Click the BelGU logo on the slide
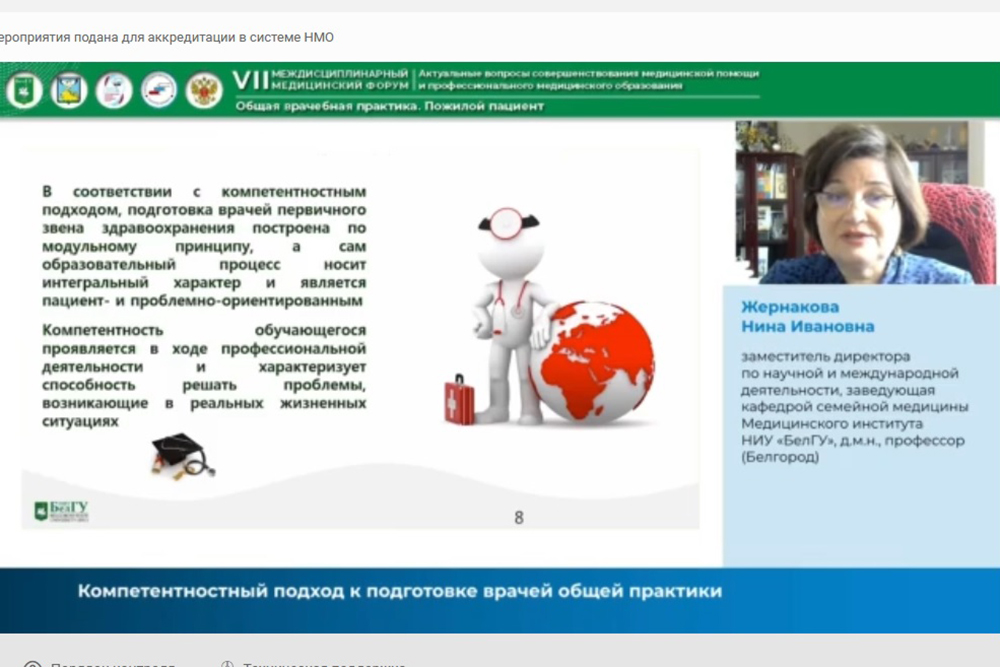 (62, 512)
